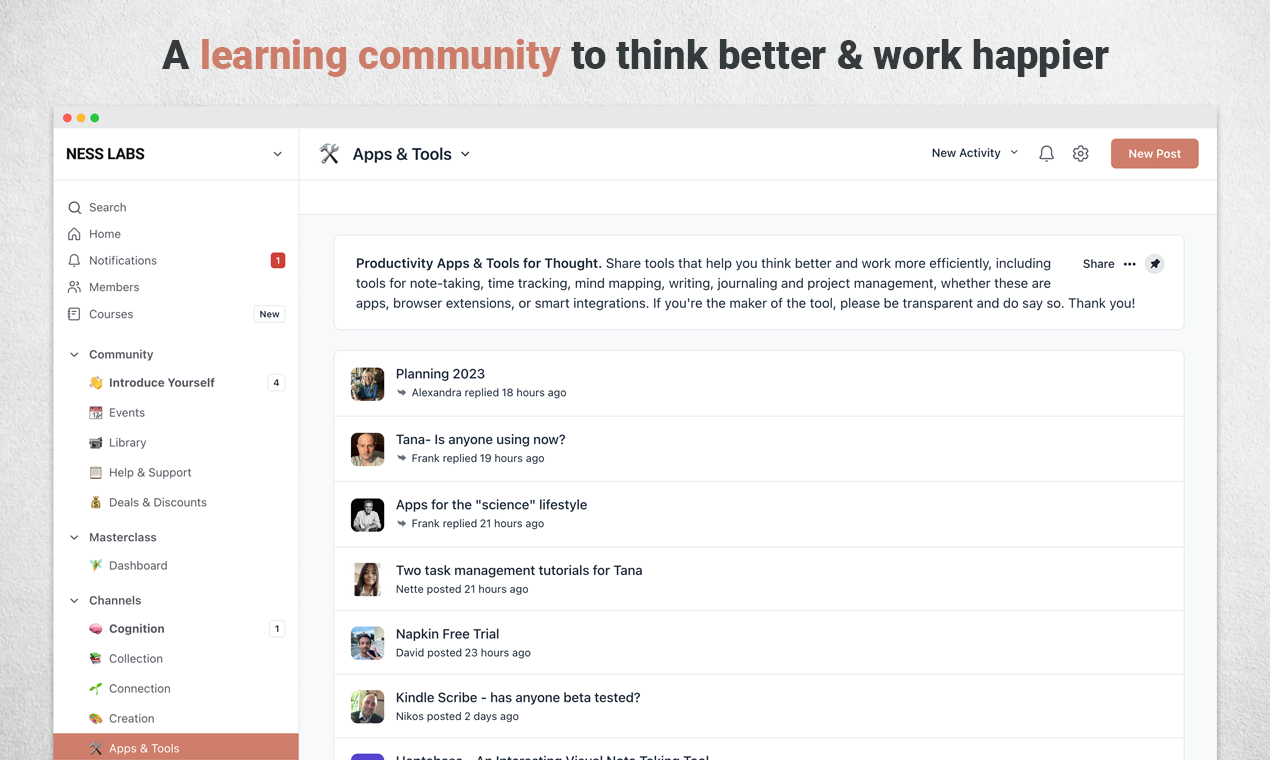
Task: Click the avatar on the Tana- Is anyone using post
Action: [x=367, y=449]
